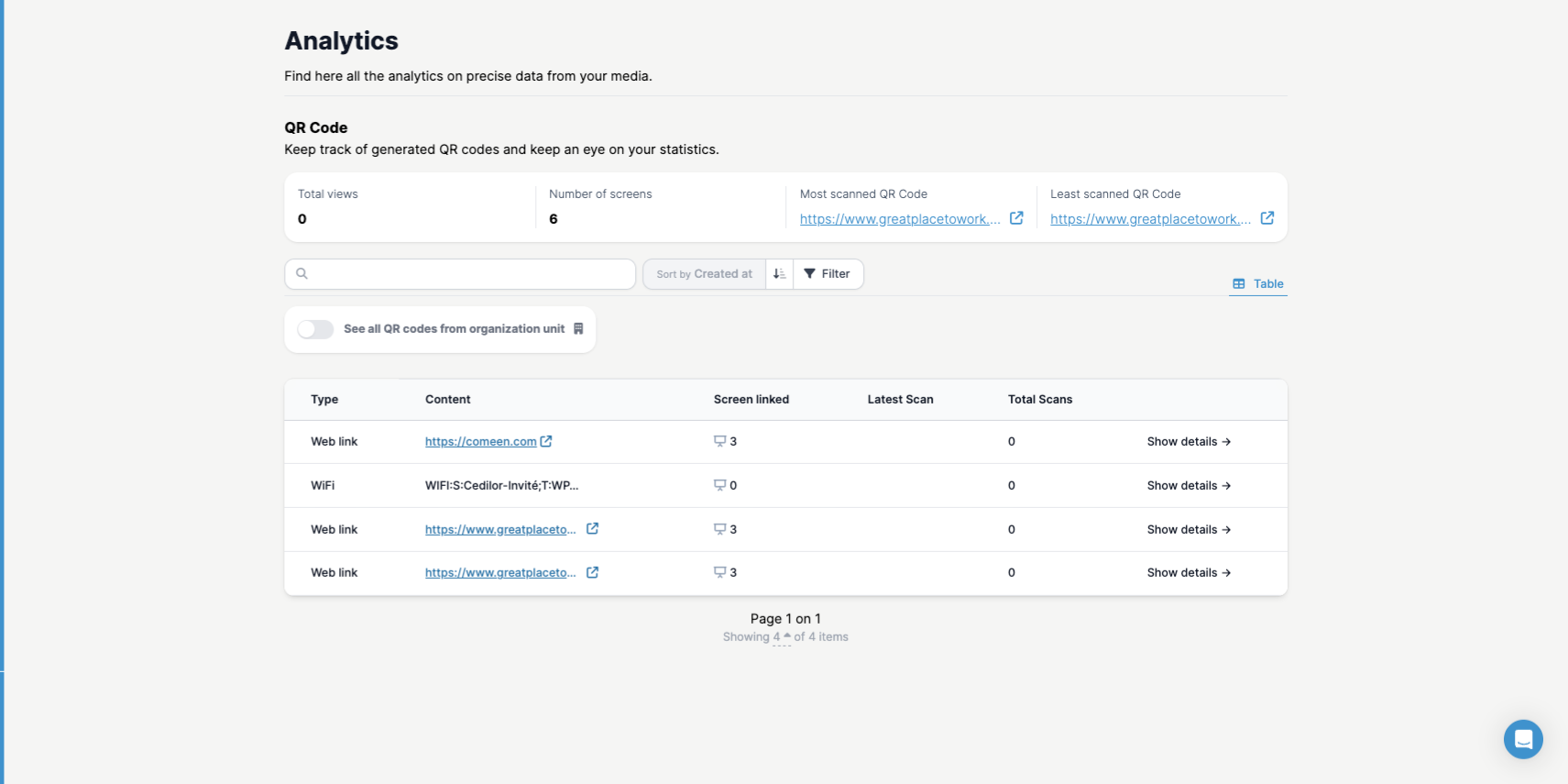Show details for the WiFi row

point(1189,486)
